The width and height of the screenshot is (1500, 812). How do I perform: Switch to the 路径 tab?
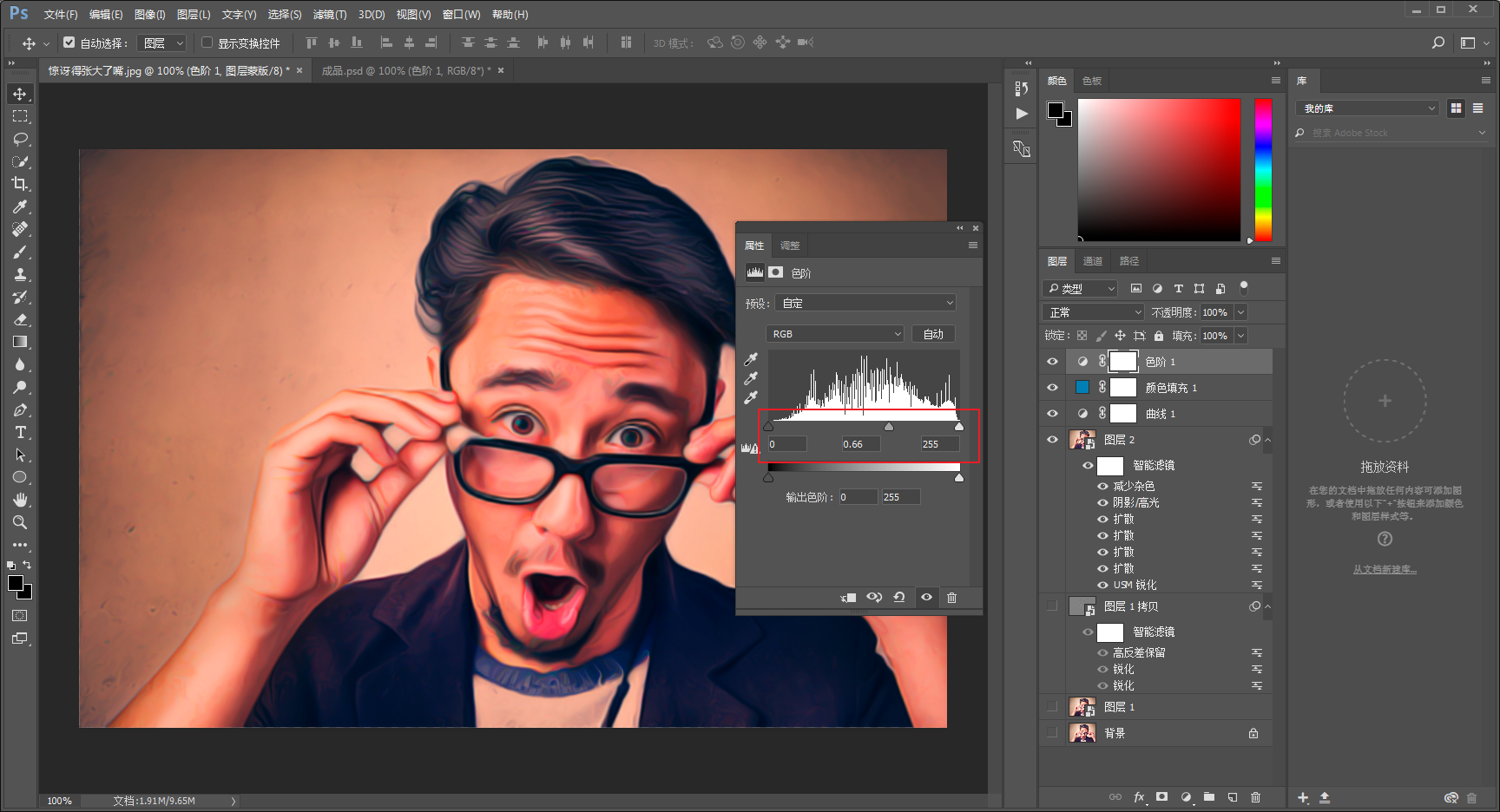(1128, 261)
